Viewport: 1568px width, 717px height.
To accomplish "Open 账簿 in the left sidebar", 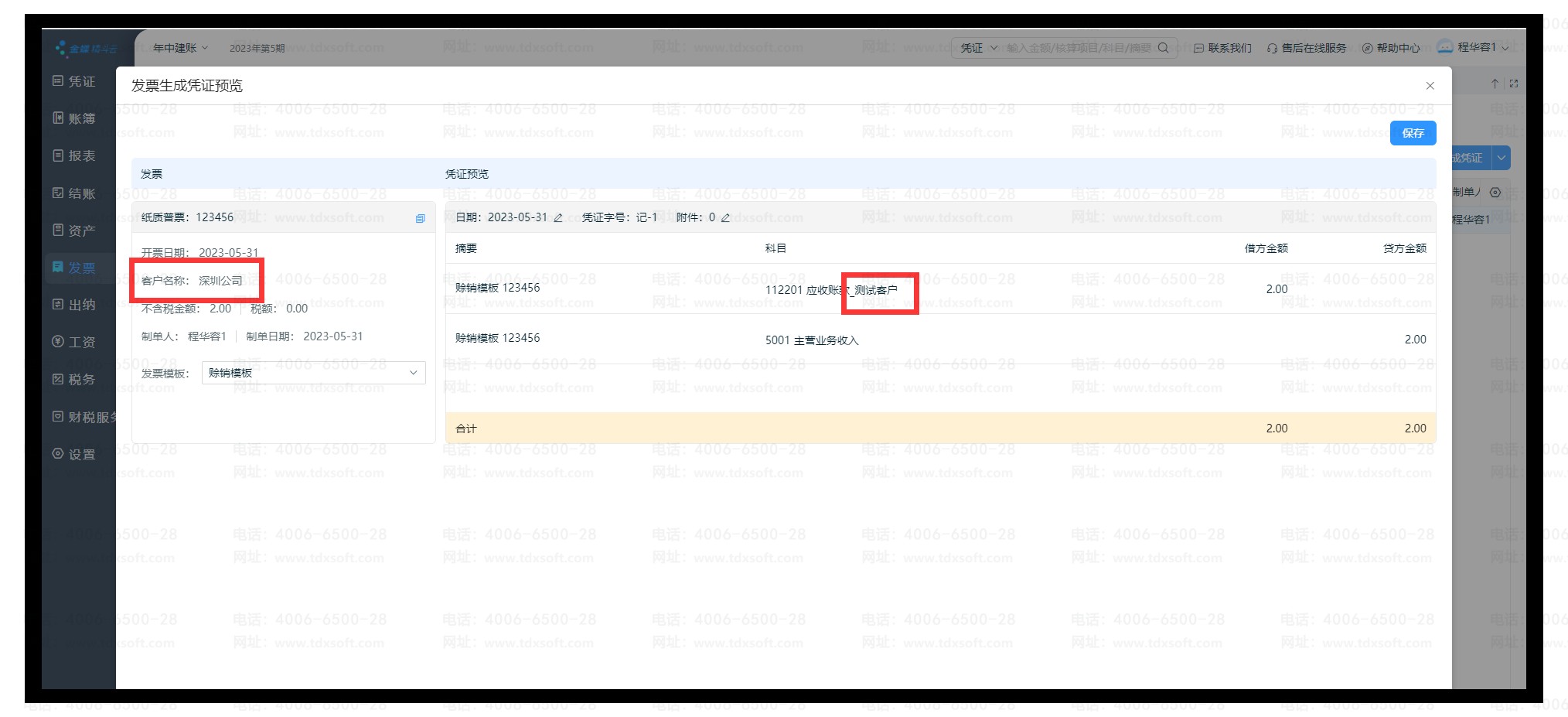I will (x=74, y=118).
